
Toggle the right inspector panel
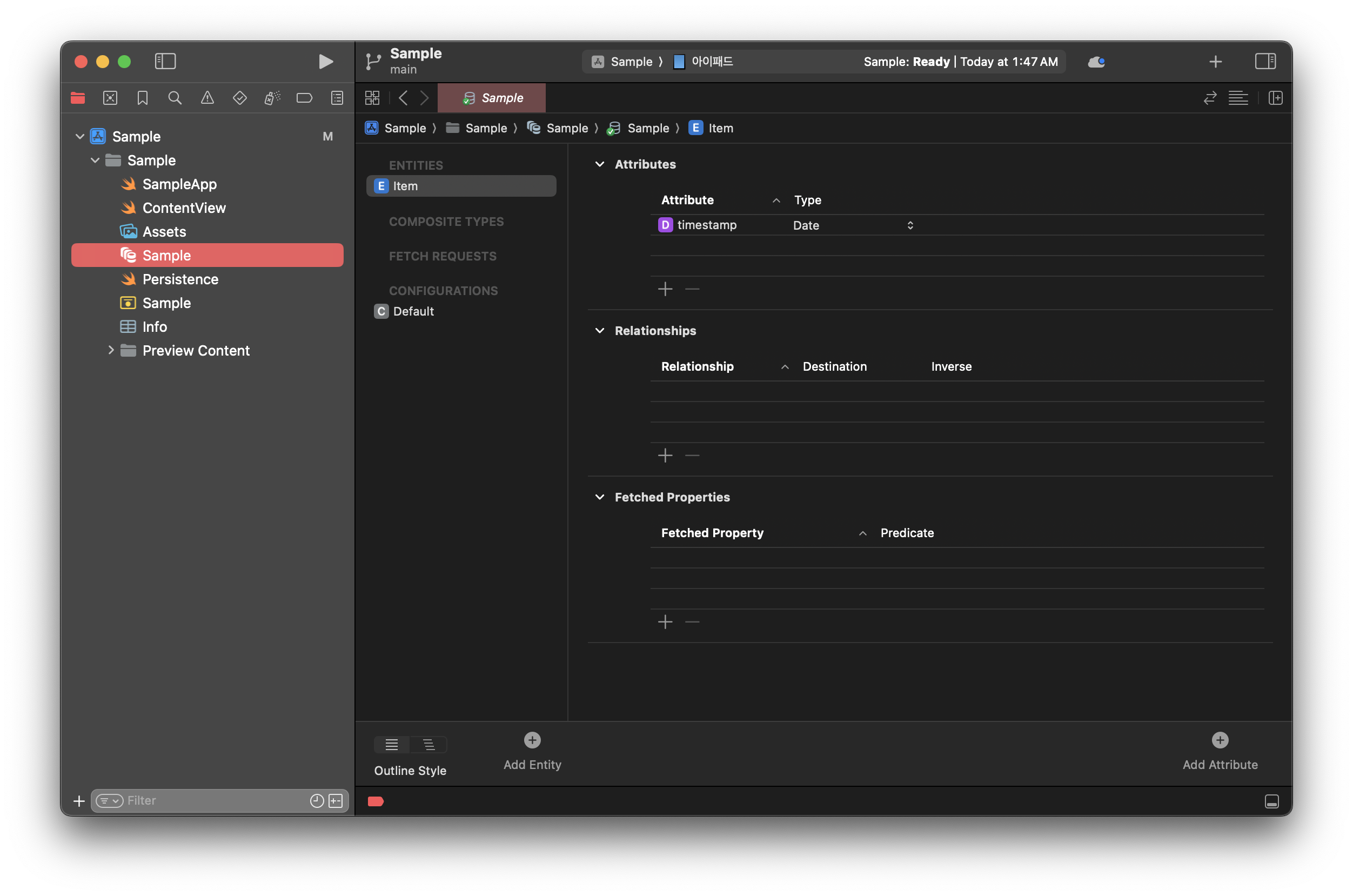point(1264,61)
